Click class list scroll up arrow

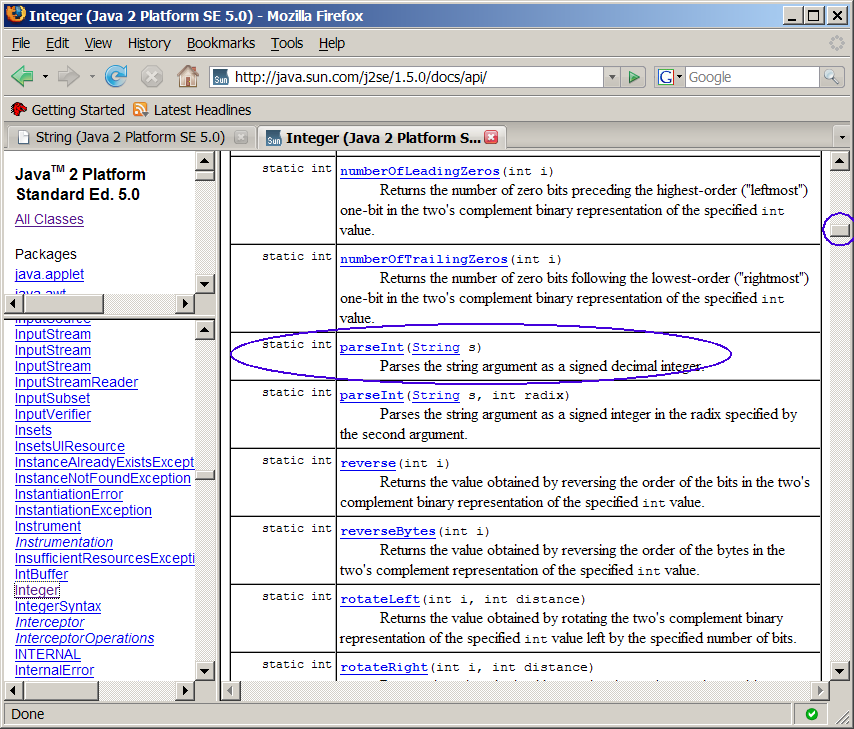pyautogui.click(x=204, y=330)
